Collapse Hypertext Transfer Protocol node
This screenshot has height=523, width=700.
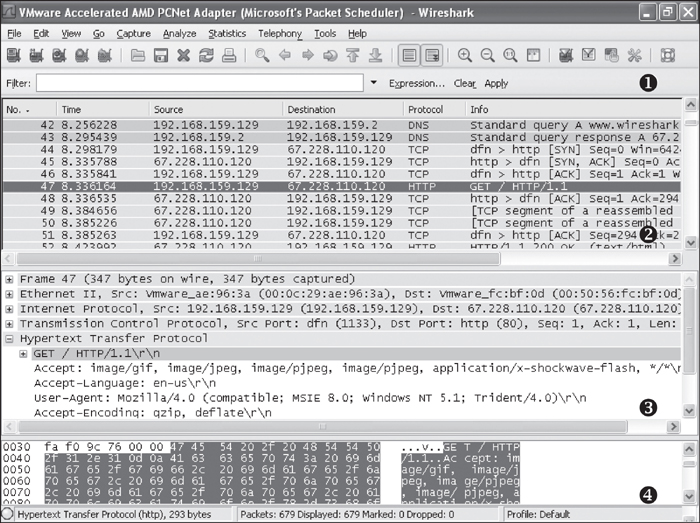coord(9,339)
